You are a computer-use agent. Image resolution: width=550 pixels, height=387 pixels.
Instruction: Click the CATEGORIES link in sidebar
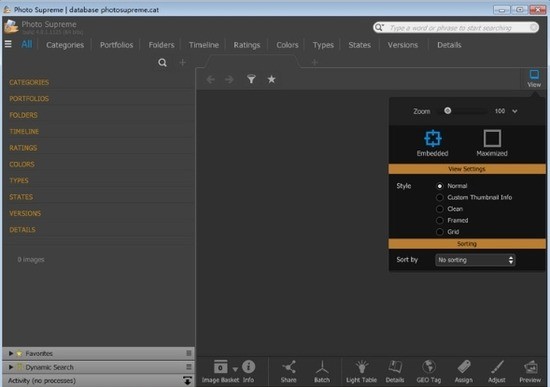click(29, 82)
